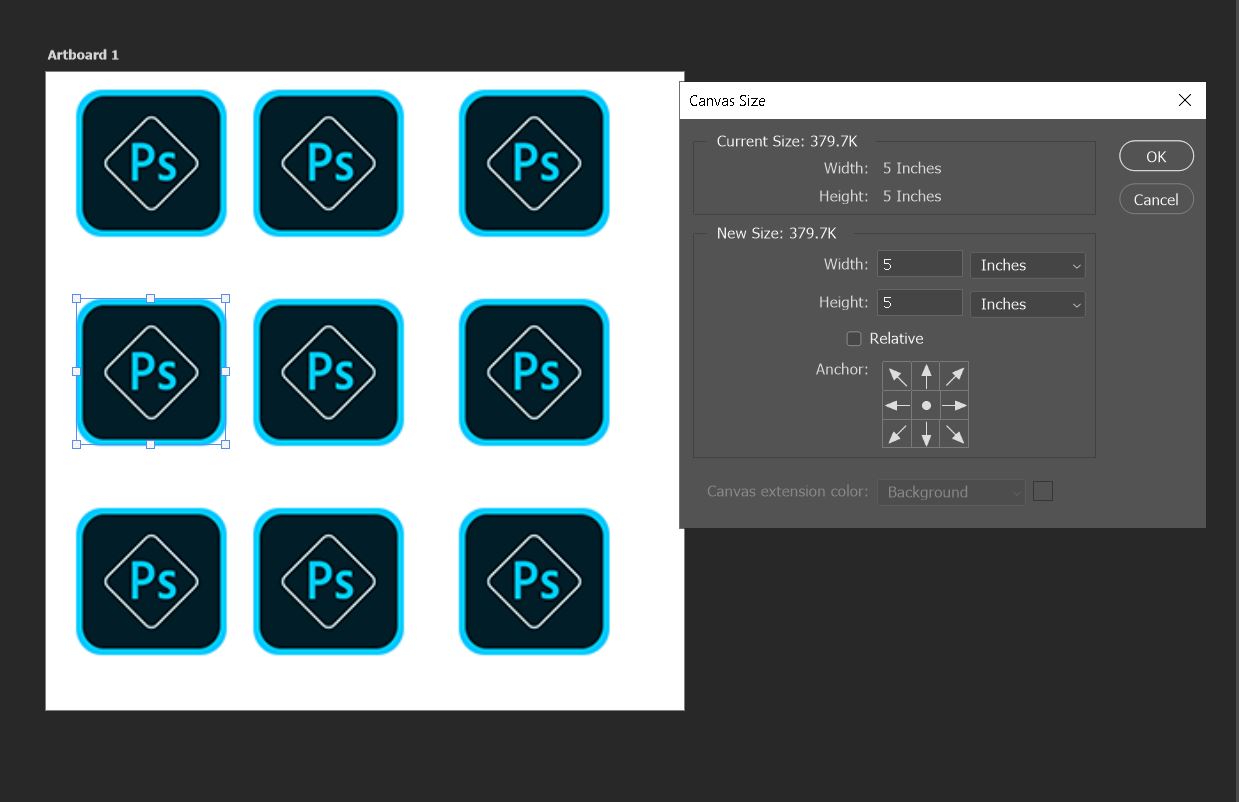Select the top-center anchor arrow

tap(925, 375)
